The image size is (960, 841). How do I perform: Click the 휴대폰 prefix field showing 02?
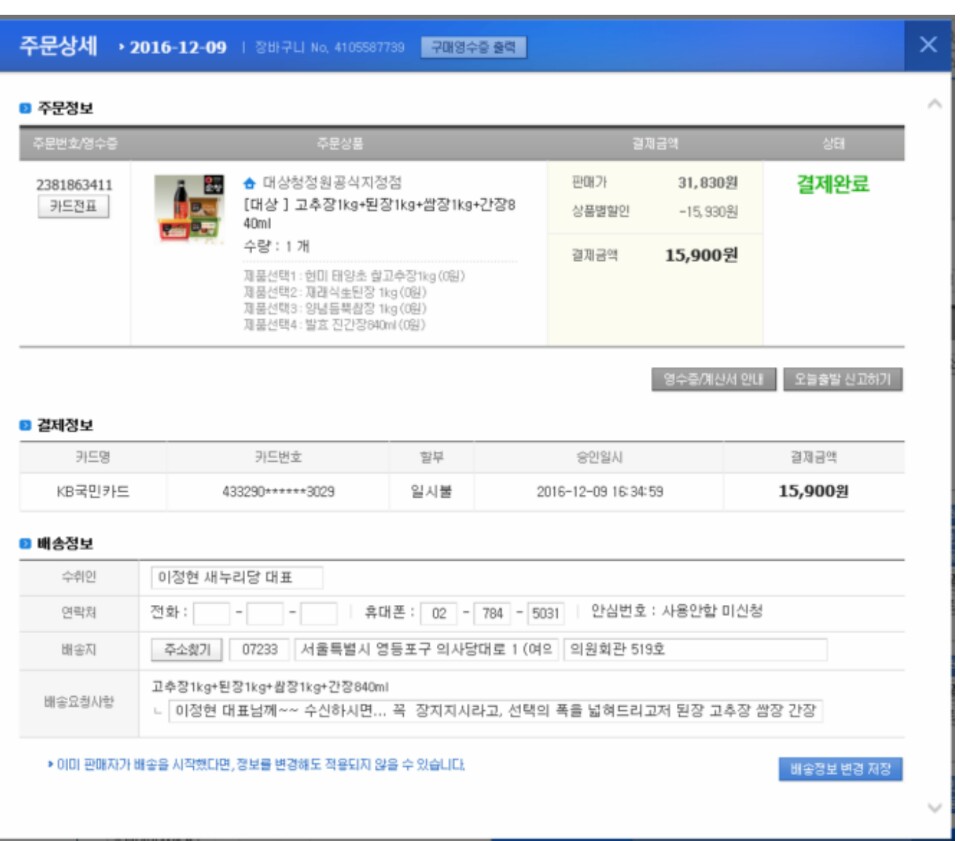(x=438, y=612)
